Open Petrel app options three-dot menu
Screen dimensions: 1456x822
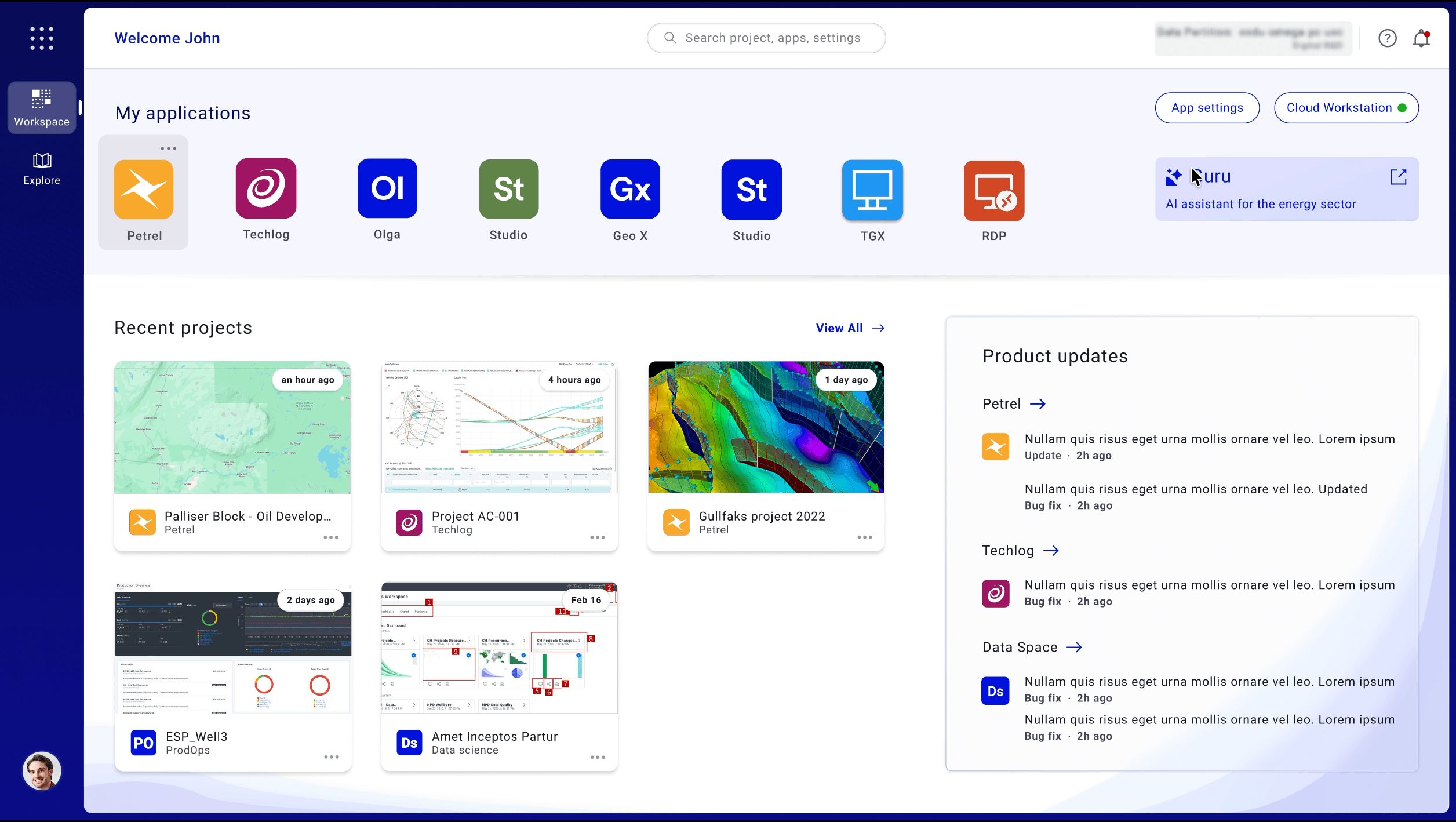tap(168, 148)
